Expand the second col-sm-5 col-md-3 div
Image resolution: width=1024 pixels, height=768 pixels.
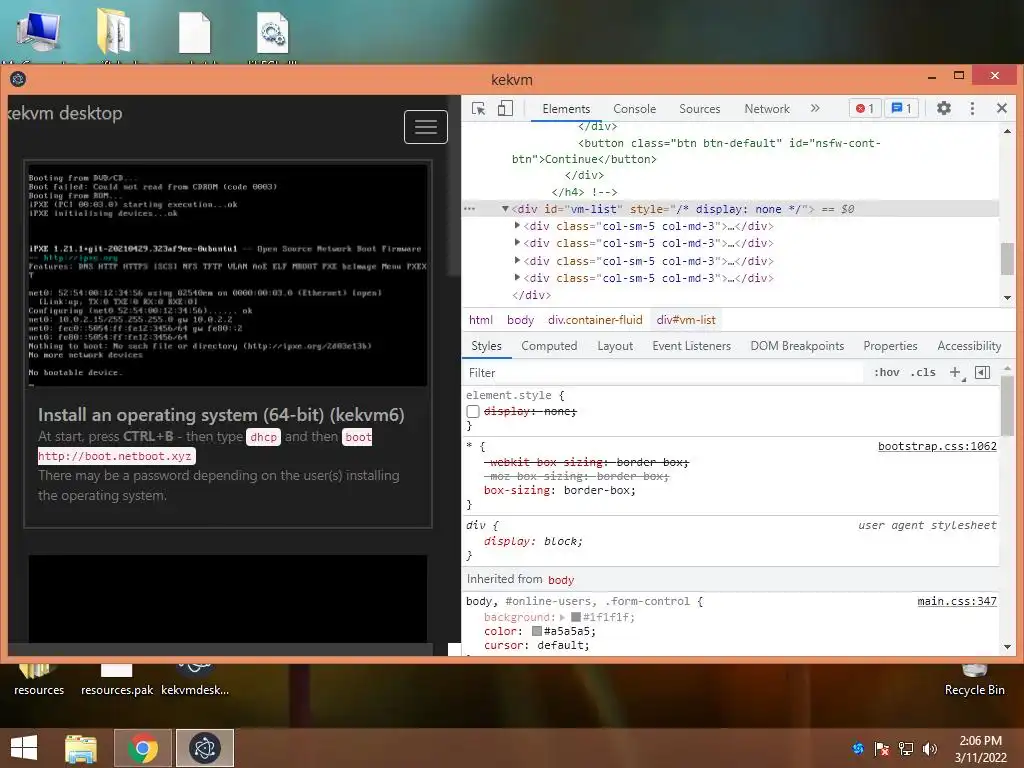(517, 242)
